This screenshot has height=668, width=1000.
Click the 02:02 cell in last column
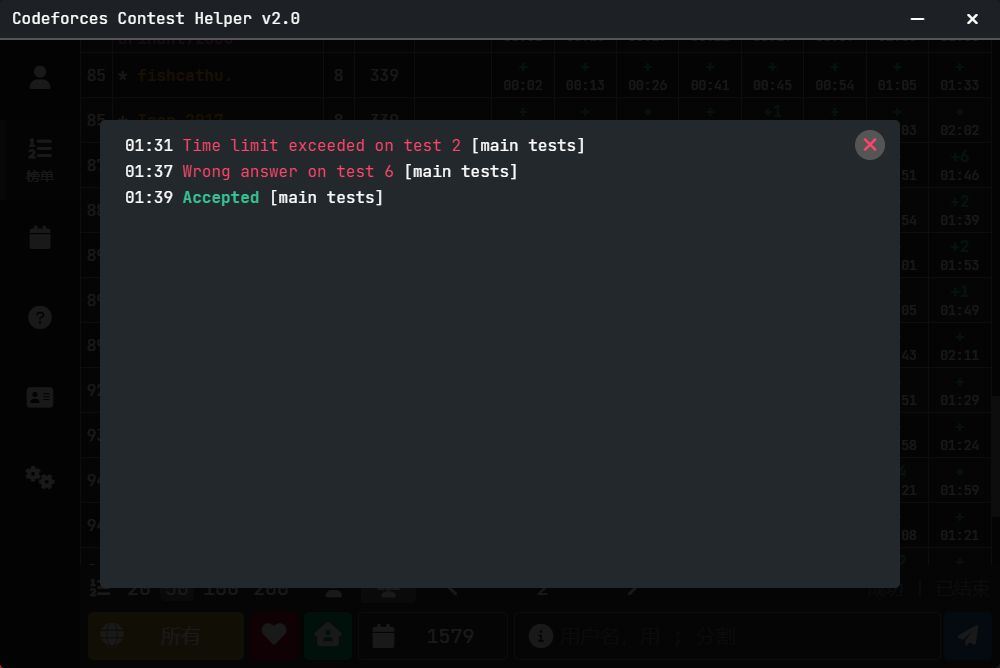pos(960,121)
